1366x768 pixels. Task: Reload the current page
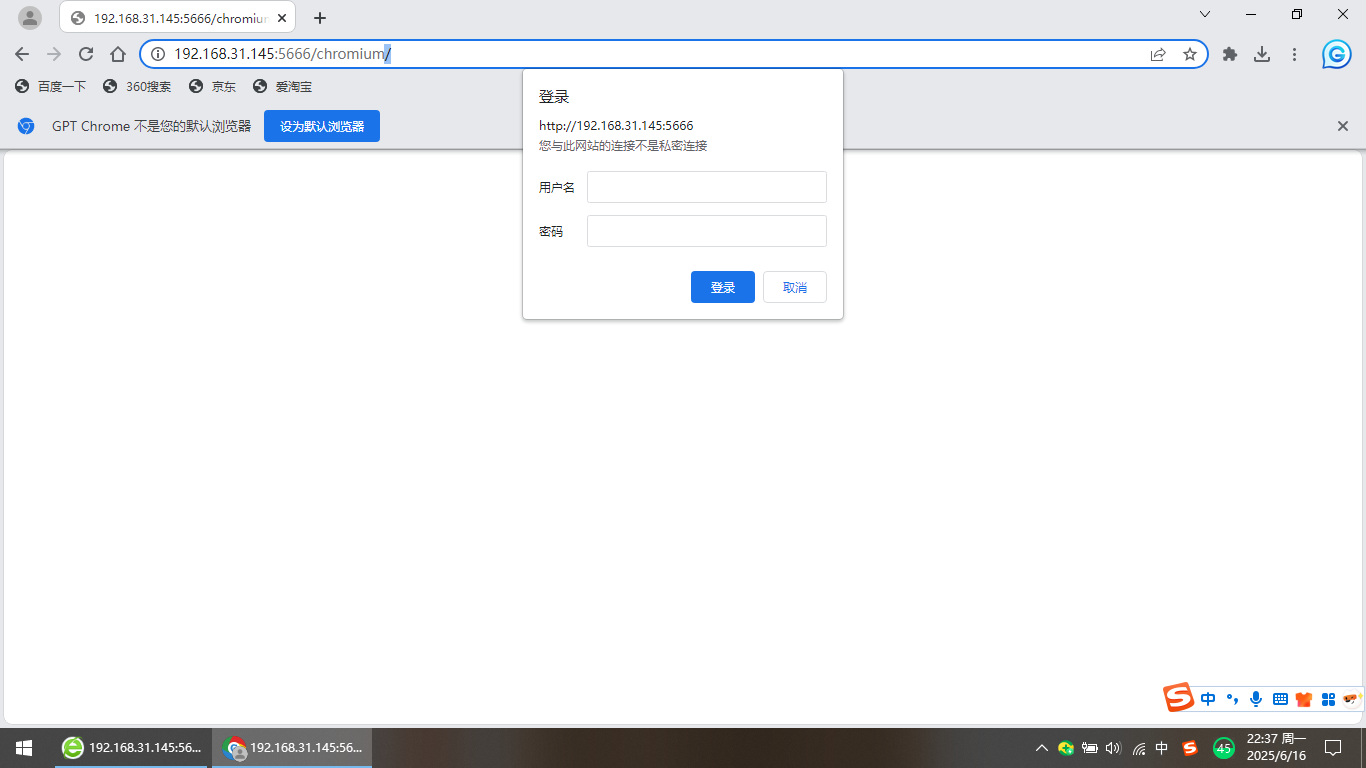point(86,54)
